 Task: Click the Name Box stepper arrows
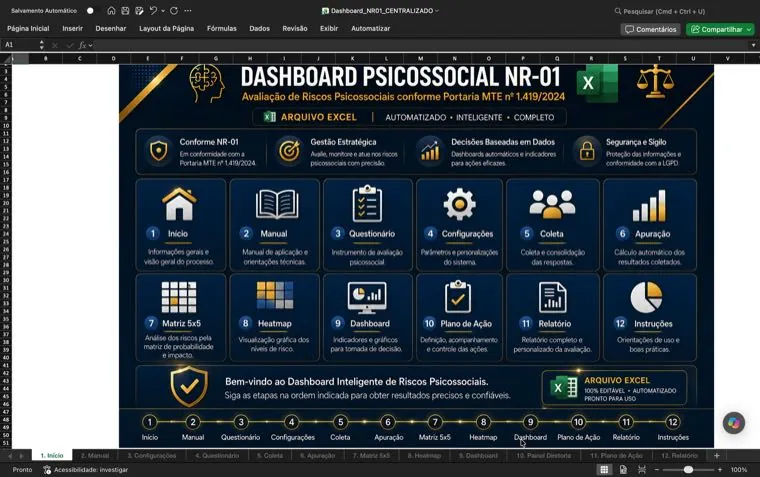click(42, 45)
